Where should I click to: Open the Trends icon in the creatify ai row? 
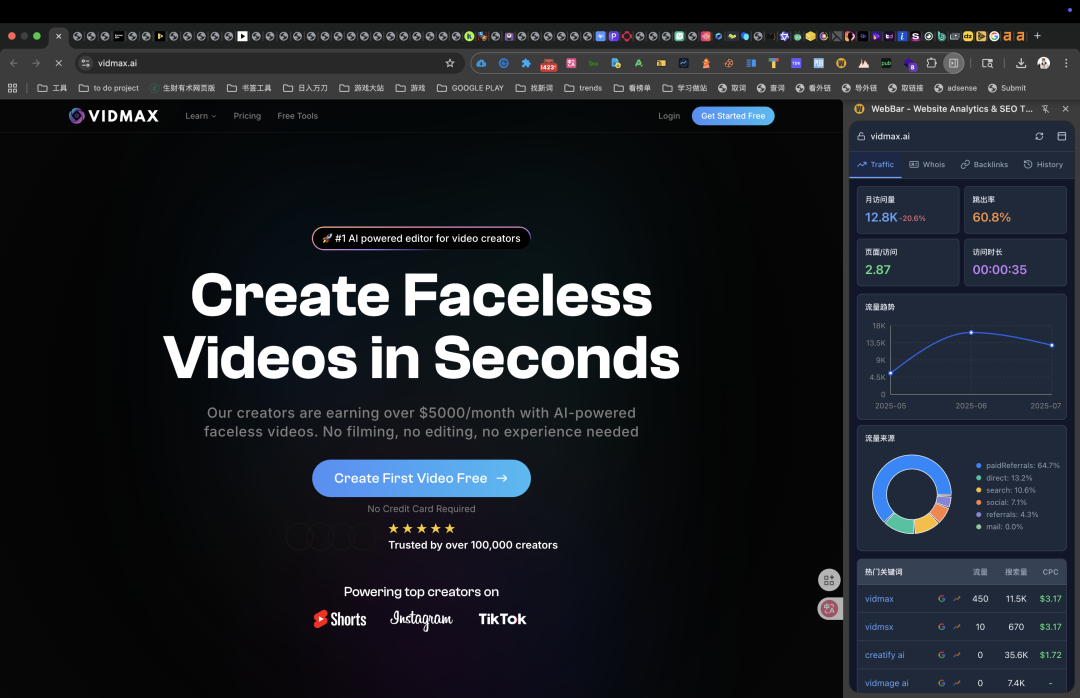tap(957, 655)
